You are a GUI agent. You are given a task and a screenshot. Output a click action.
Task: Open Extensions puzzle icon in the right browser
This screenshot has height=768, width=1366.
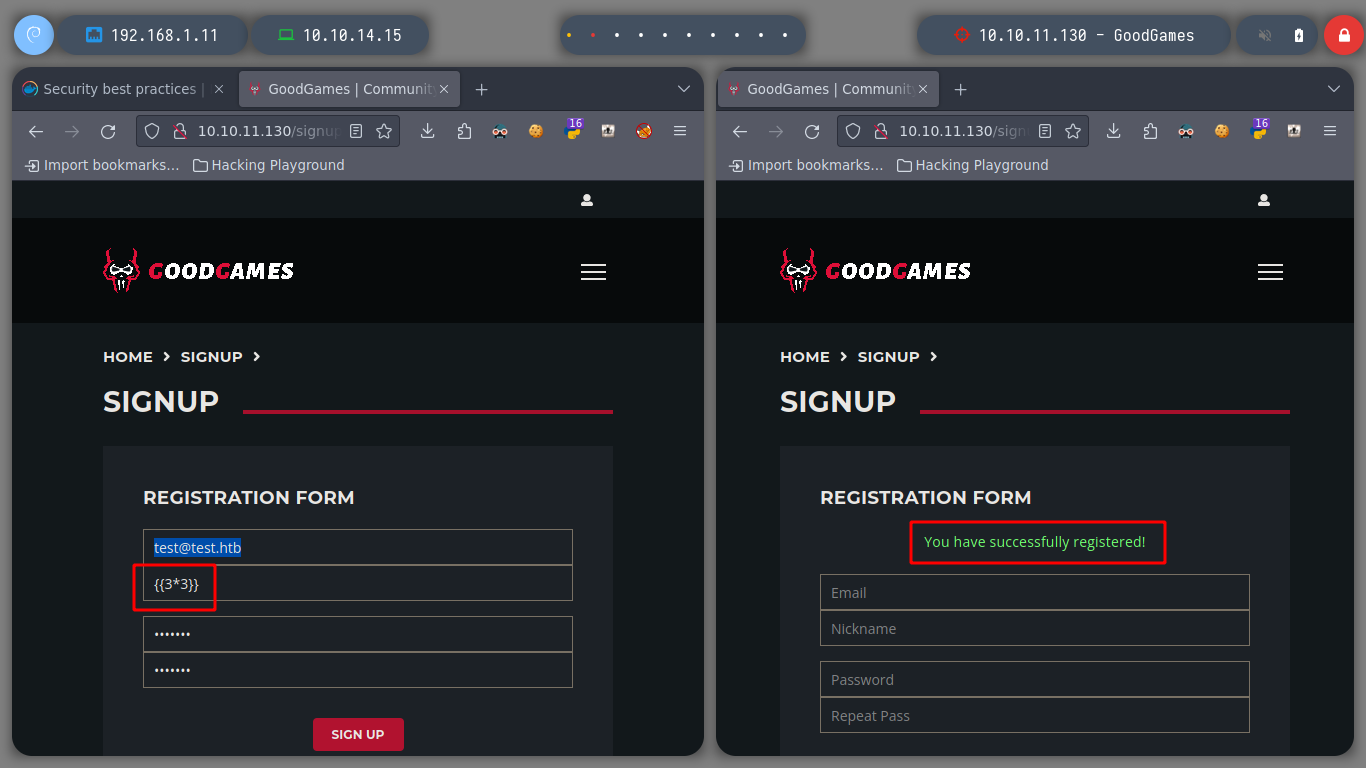(1150, 131)
